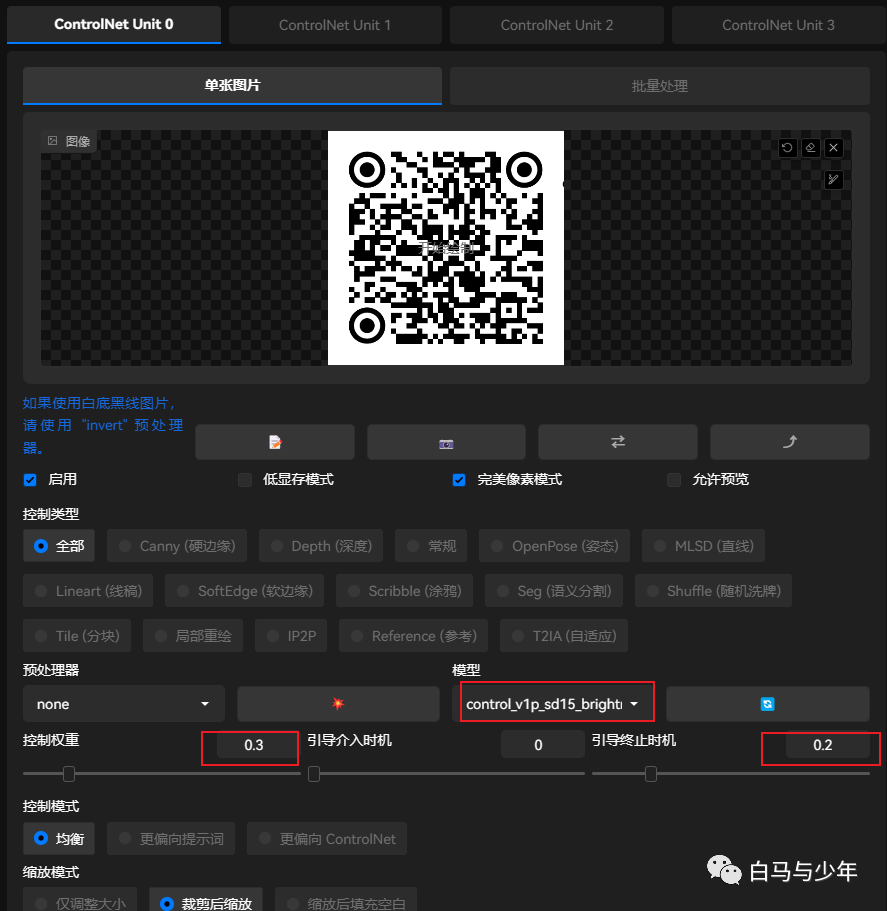Select the 更偏向提示词 control mode
This screenshot has height=911, width=887.
171,838
